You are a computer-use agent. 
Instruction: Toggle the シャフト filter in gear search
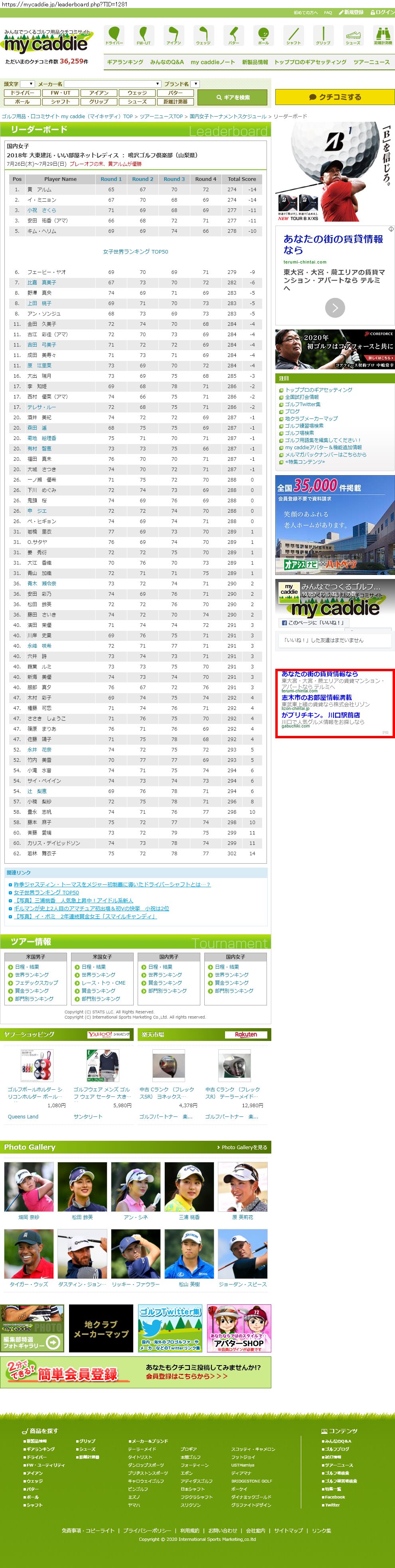coord(60,102)
